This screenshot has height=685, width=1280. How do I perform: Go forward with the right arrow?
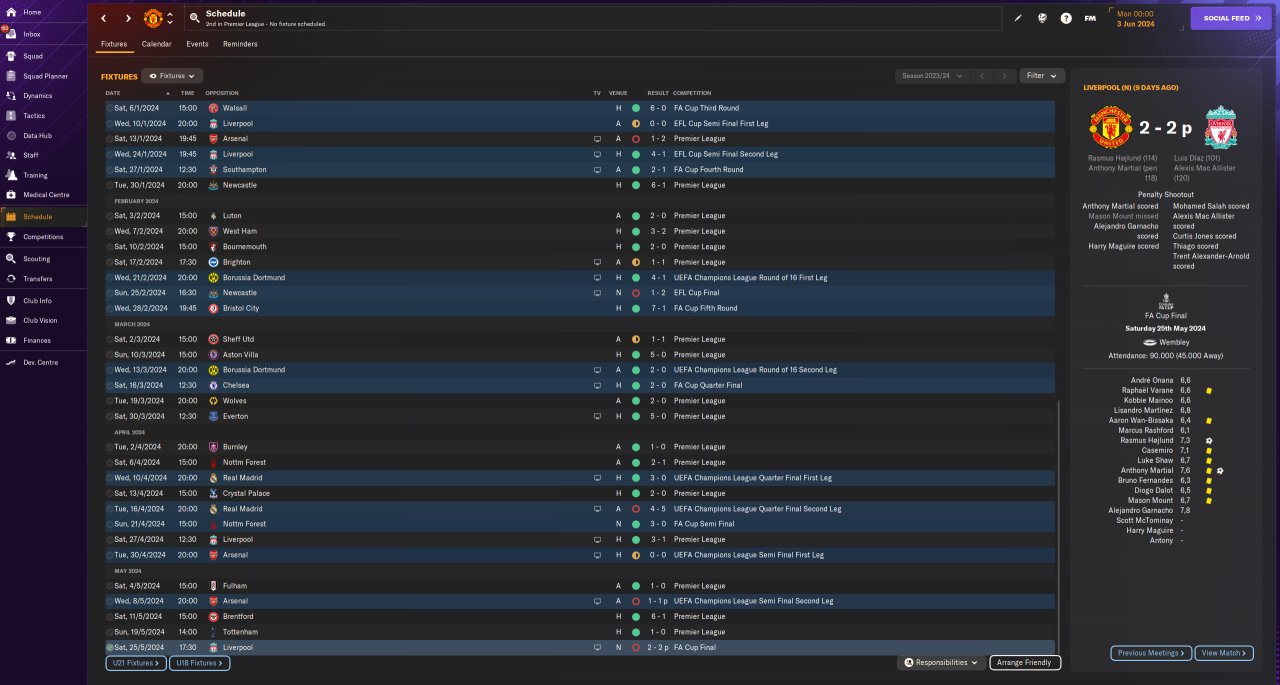[128, 18]
